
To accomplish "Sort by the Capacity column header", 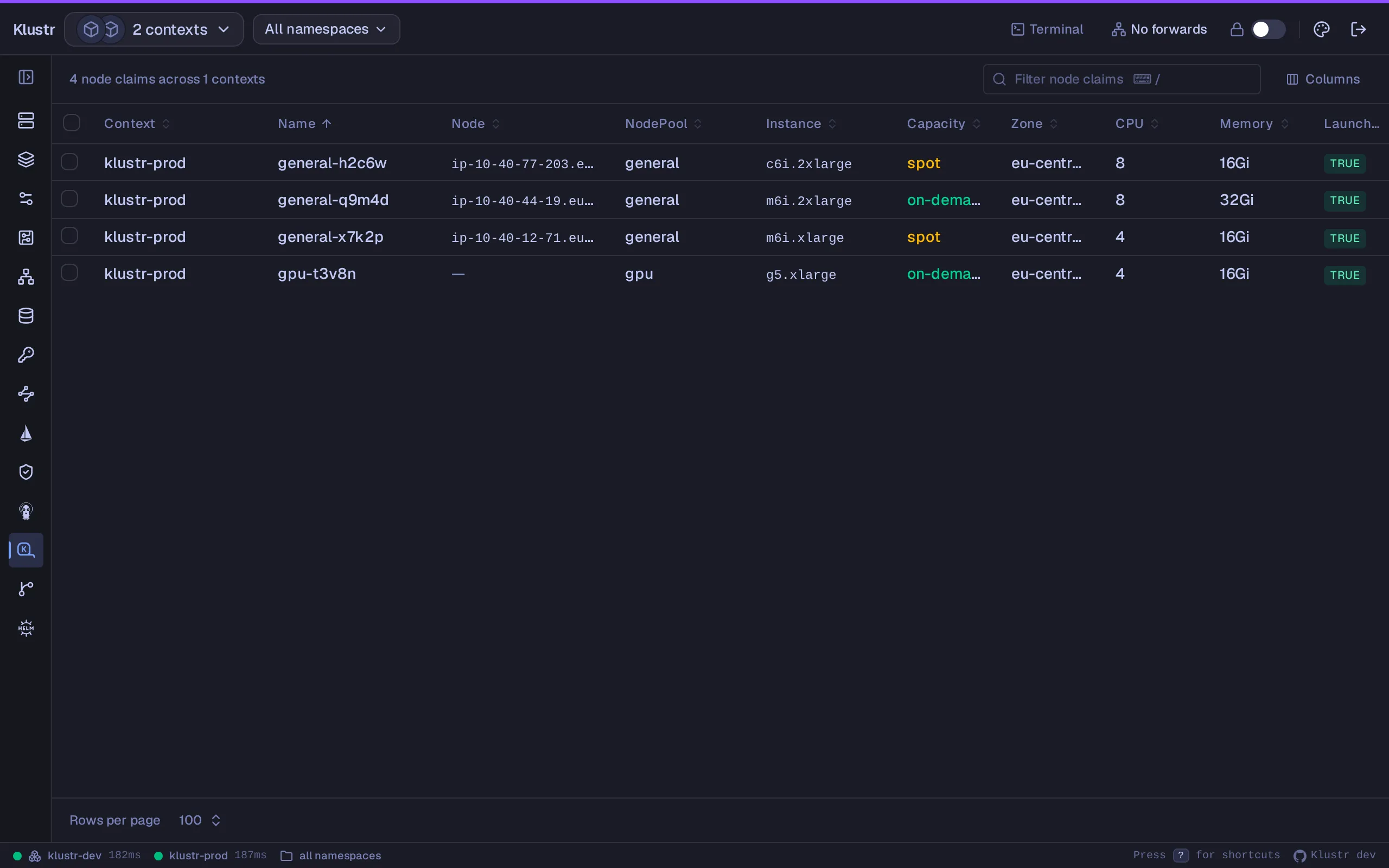I will [x=943, y=124].
